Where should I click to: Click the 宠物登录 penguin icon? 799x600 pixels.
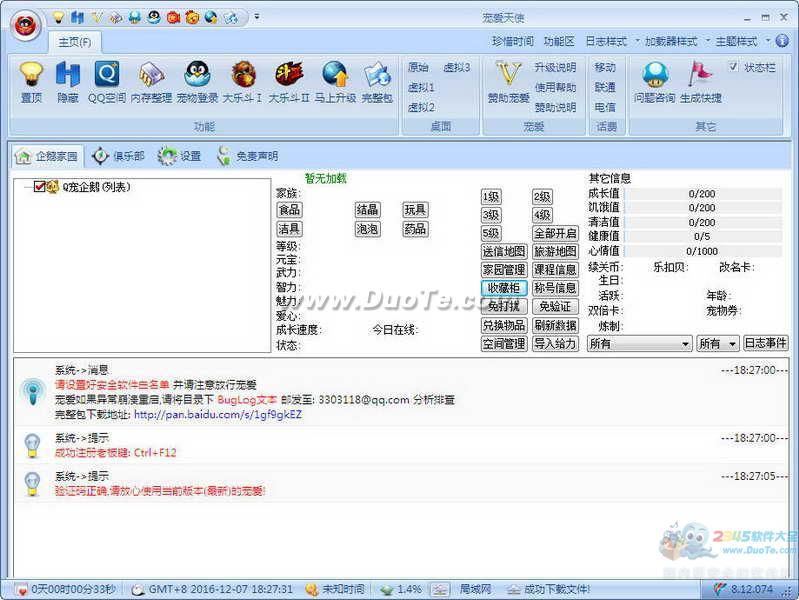pyautogui.click(x=197, y=77)
